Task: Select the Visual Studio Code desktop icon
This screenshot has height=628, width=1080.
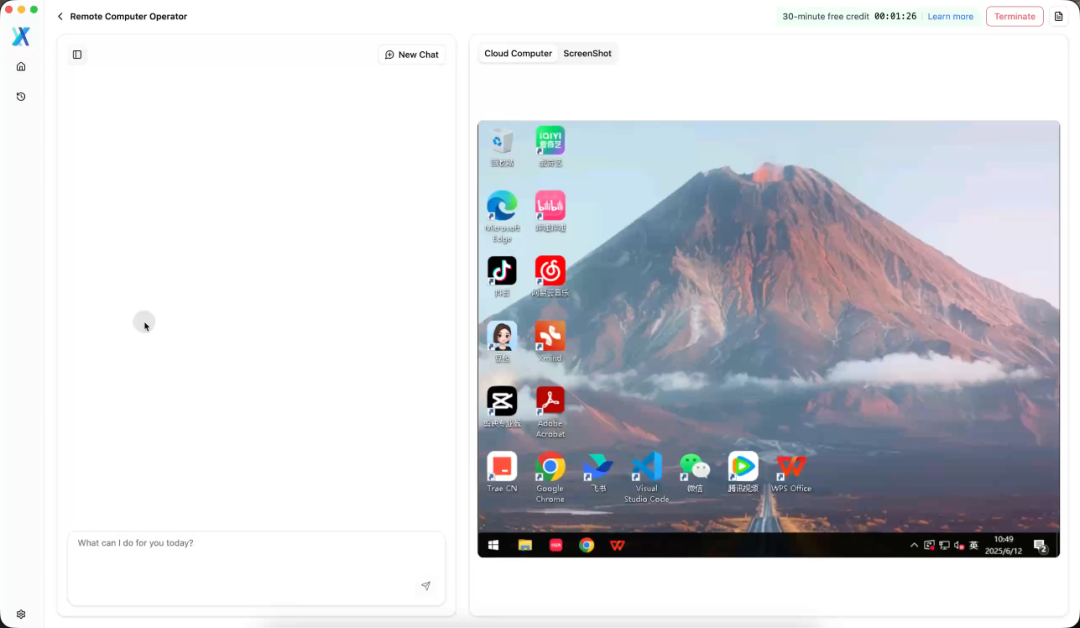Action: point(647,477)
